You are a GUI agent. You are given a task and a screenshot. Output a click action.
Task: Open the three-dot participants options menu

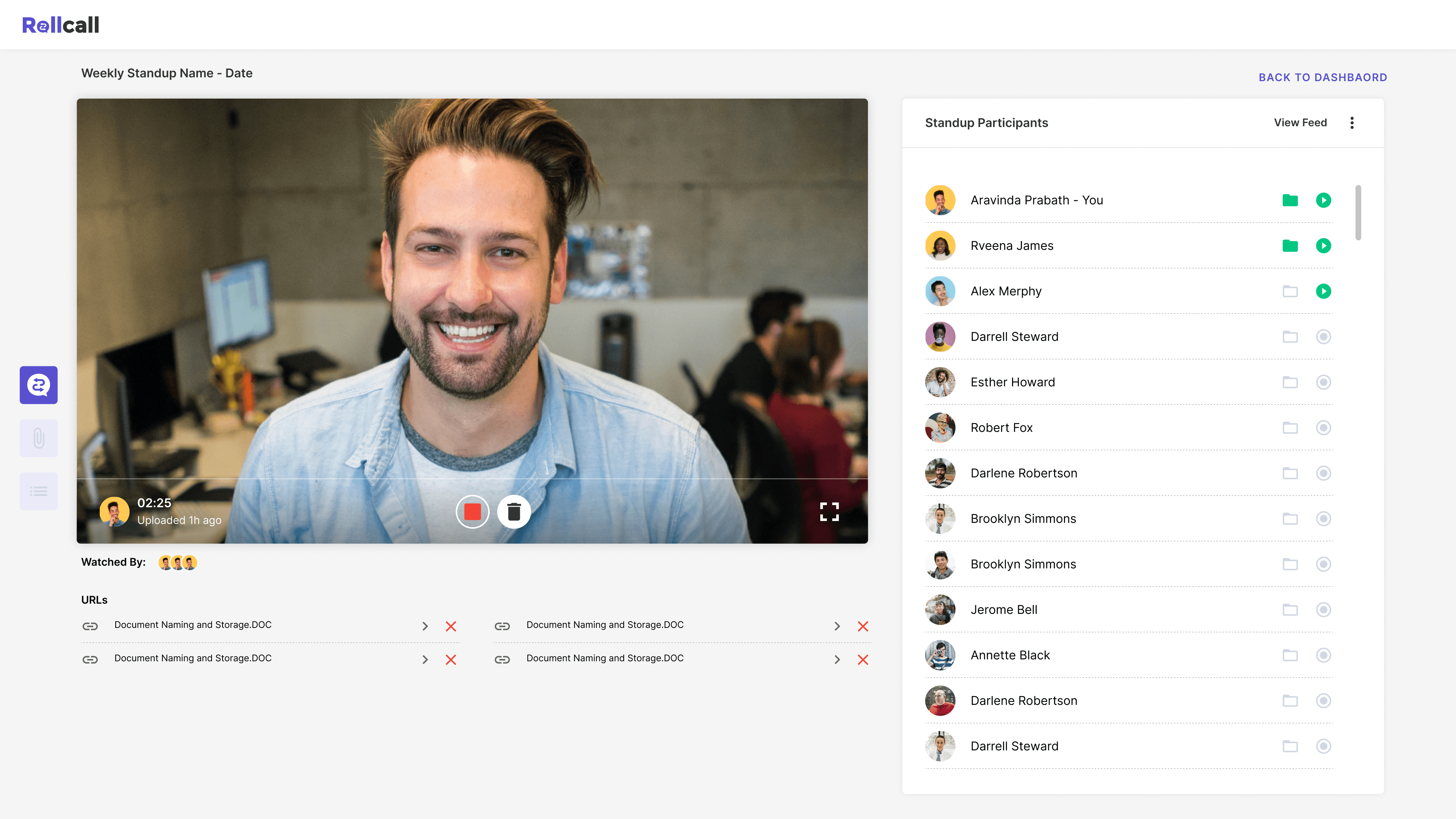[1352, 122]
